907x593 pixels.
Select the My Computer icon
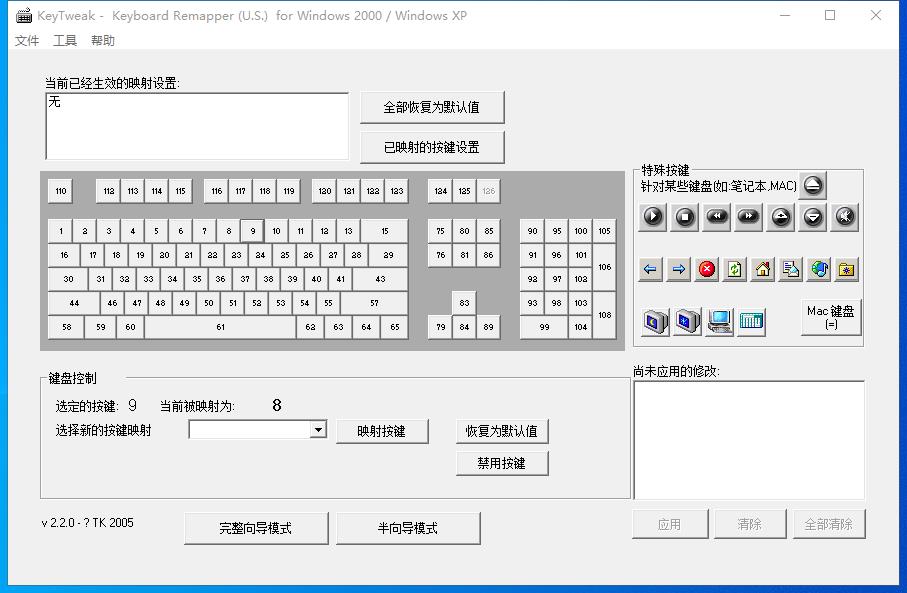(x=720, y=321)
